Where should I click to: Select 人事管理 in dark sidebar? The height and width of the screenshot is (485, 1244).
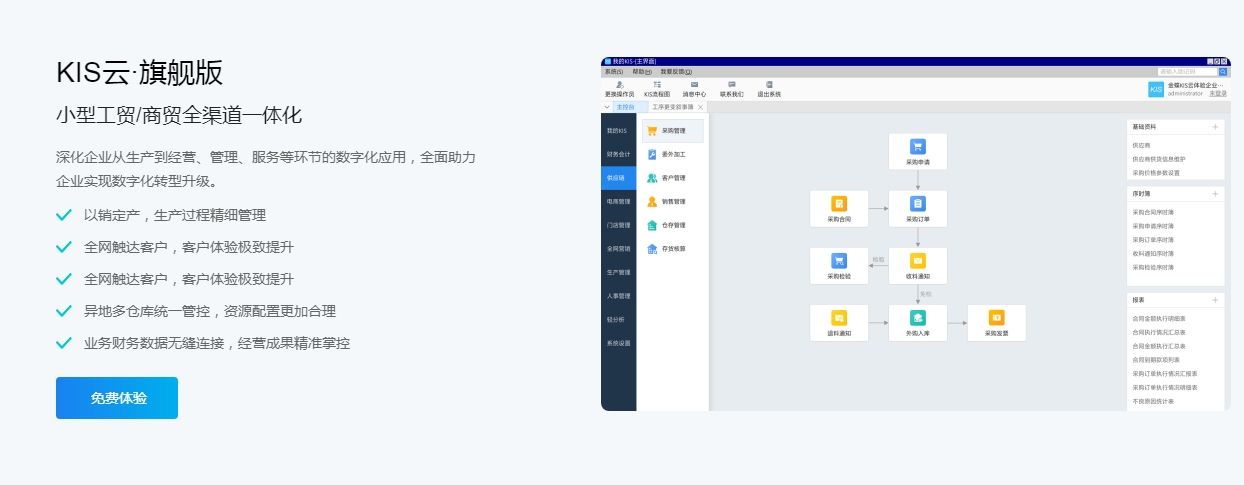(x=618, y=296)
